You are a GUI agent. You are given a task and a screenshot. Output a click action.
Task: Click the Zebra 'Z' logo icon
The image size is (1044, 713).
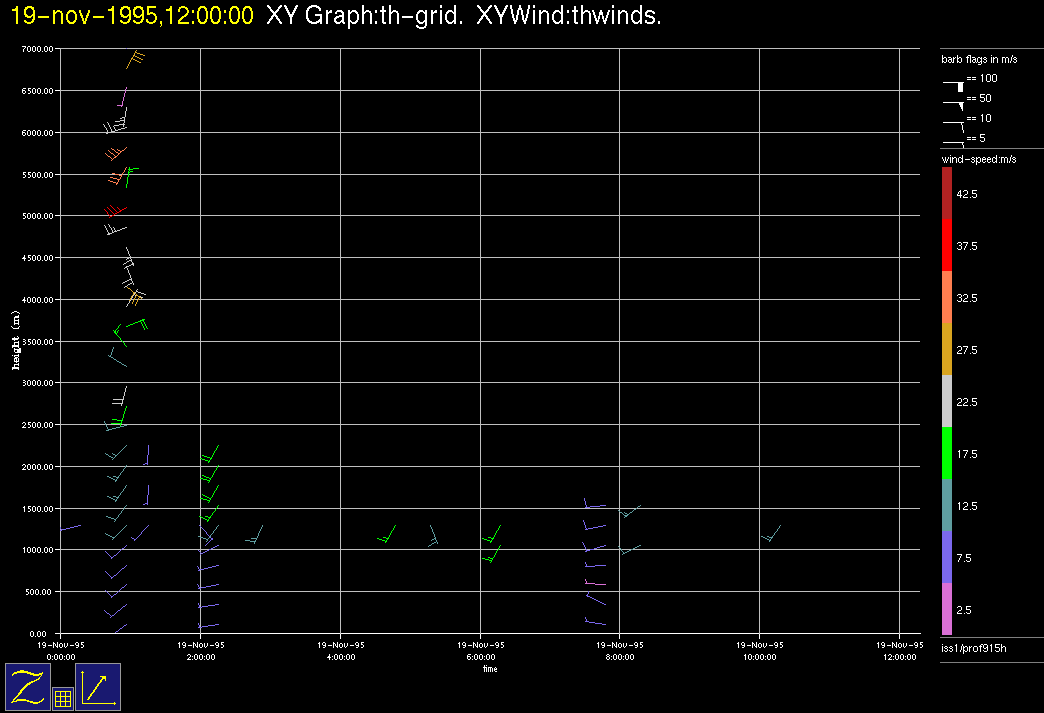coord(28,686)
